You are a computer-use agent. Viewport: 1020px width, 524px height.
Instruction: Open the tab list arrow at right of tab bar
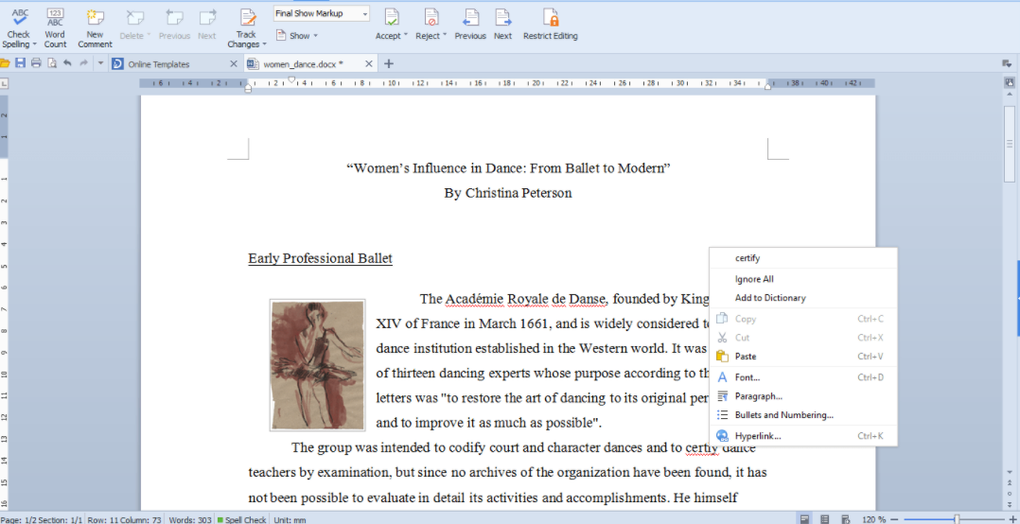pos(1006,64)
